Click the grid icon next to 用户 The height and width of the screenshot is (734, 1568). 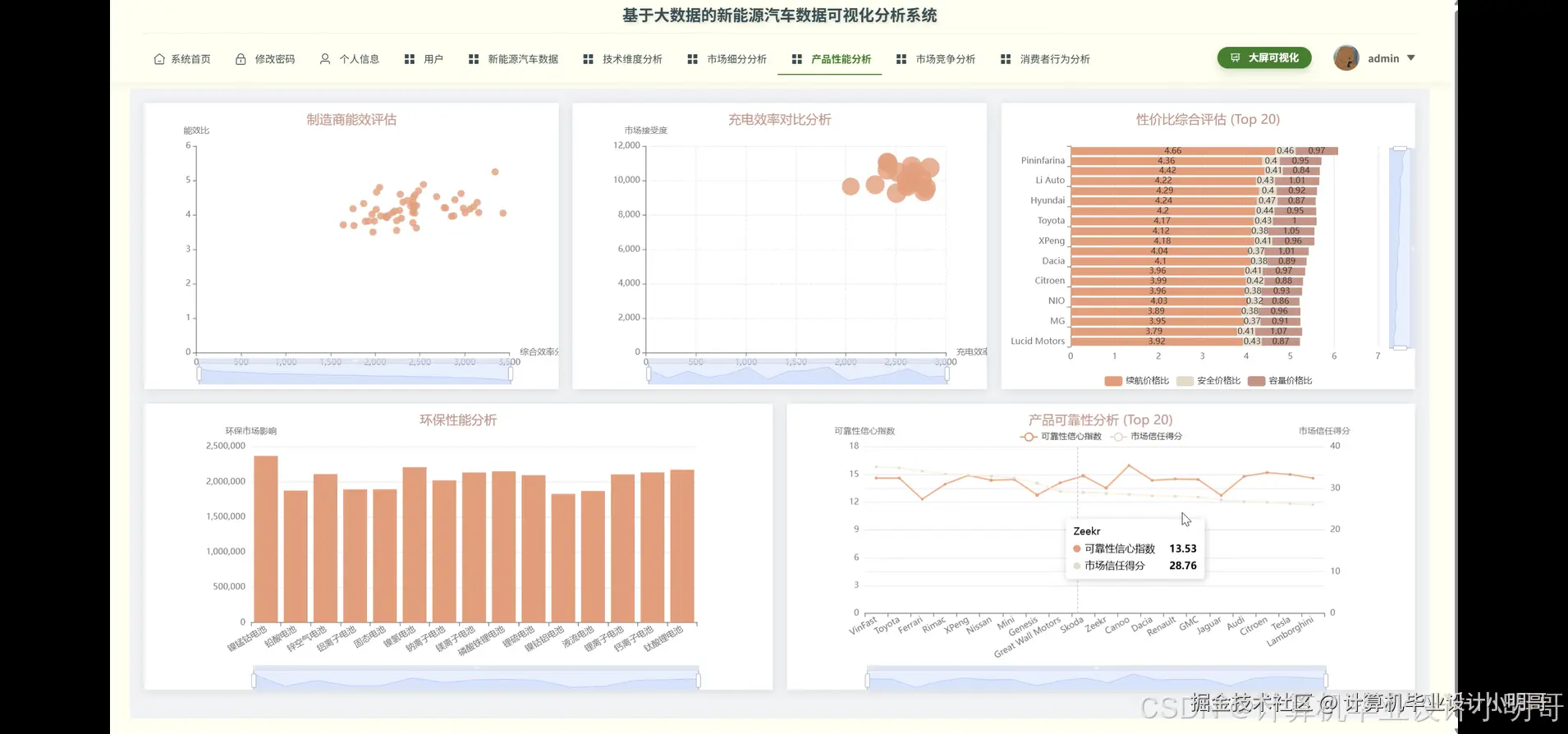pyautogui.click(x=410, y=59)
